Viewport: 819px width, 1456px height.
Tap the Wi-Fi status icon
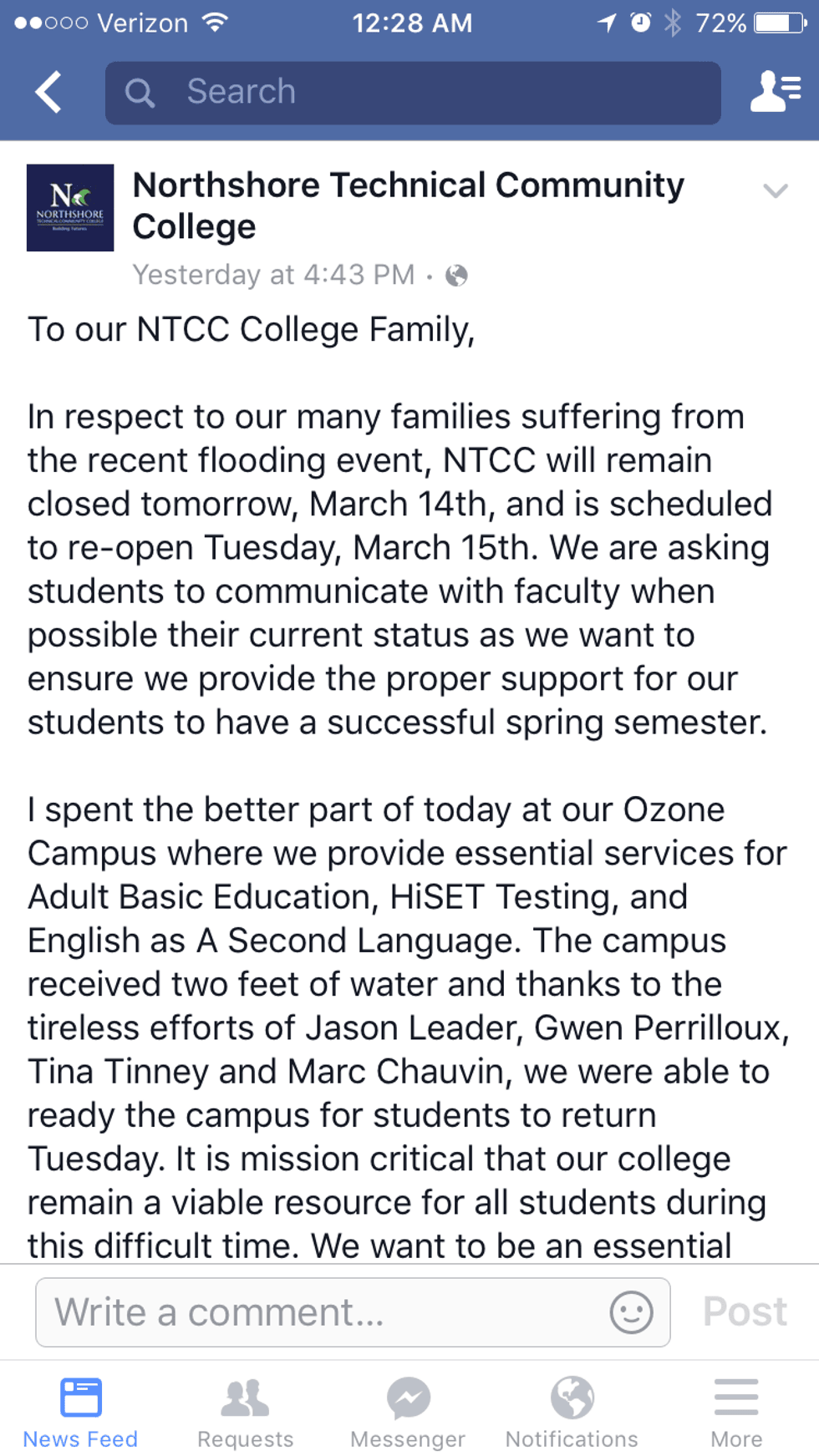(216, 23)
